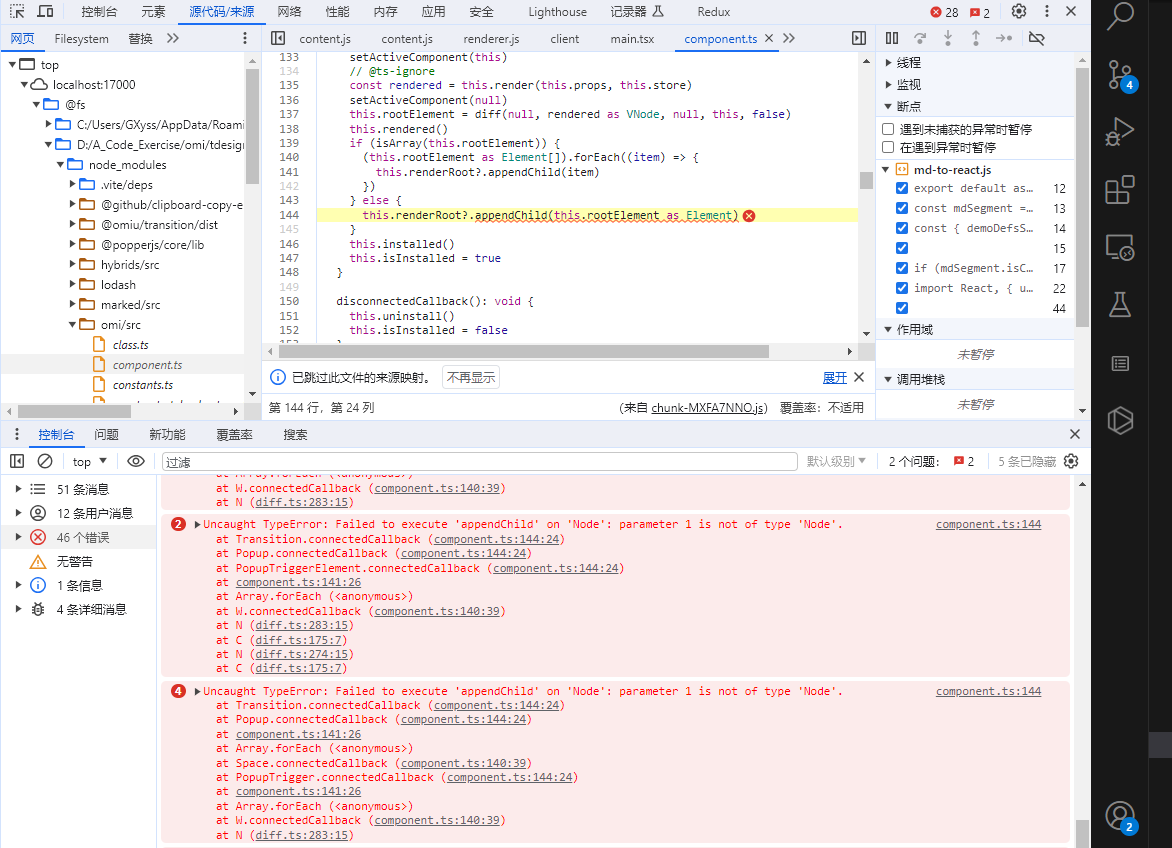Switch to the Lighthouse tab
Viewport: 1172px width, 848px height.
coord(558,12)
